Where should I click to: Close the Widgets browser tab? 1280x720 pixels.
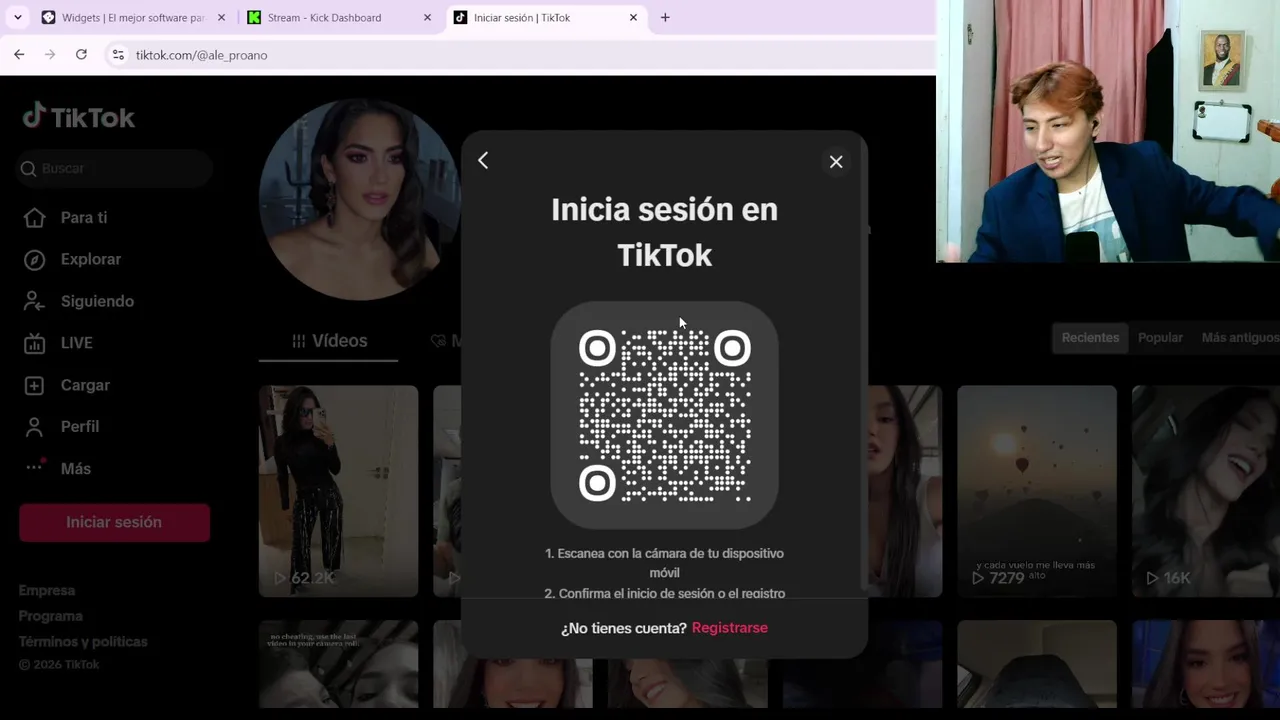click(222, 18)
